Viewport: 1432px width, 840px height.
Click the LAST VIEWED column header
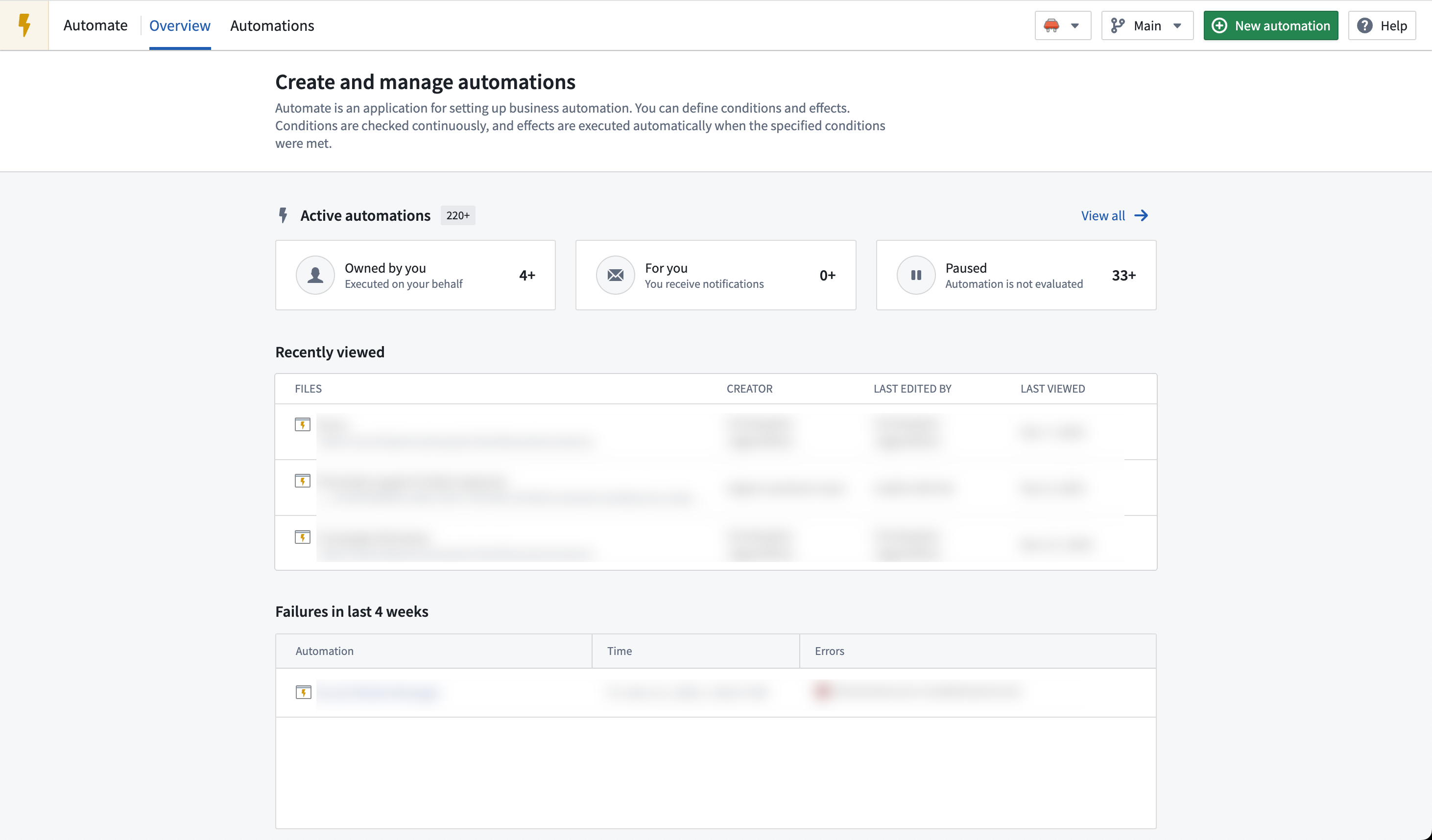point(1053,389)
